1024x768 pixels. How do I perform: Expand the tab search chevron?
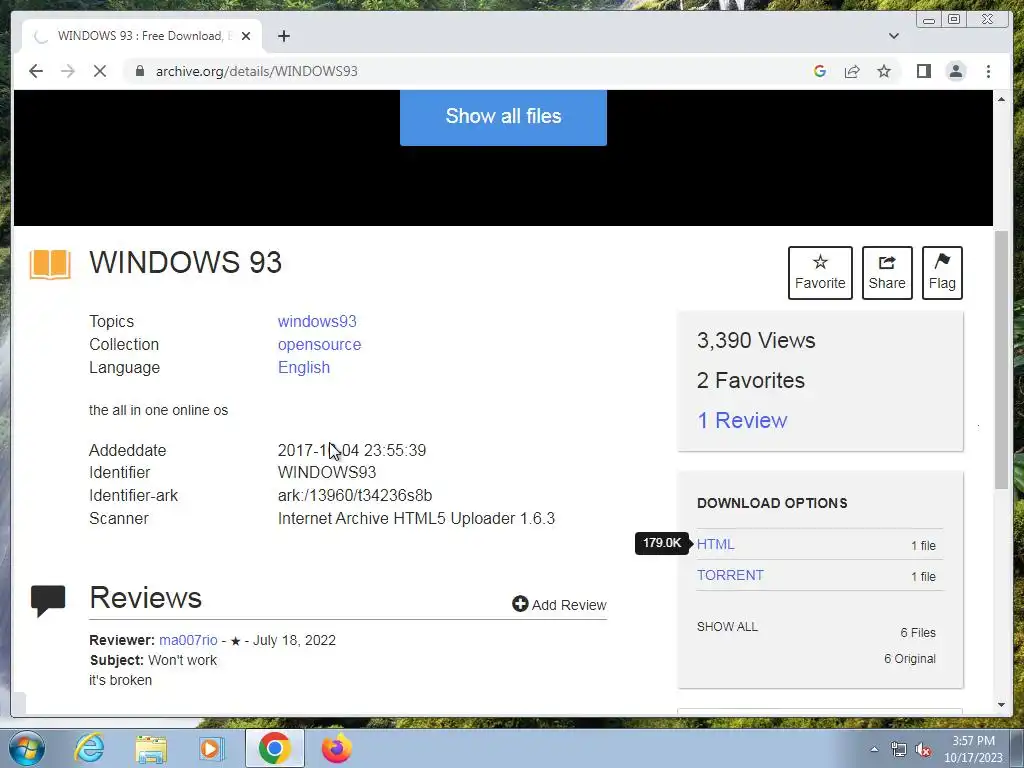click(893, 36)
